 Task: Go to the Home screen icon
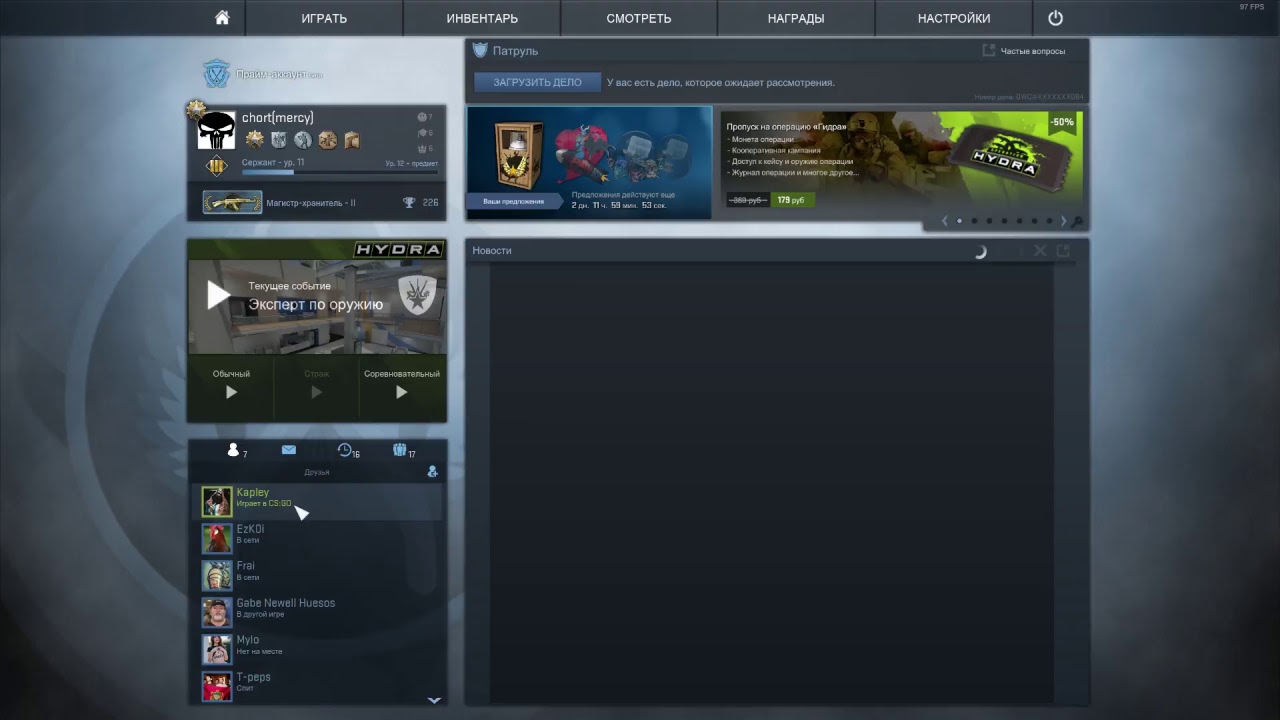(x=222, y=18)
